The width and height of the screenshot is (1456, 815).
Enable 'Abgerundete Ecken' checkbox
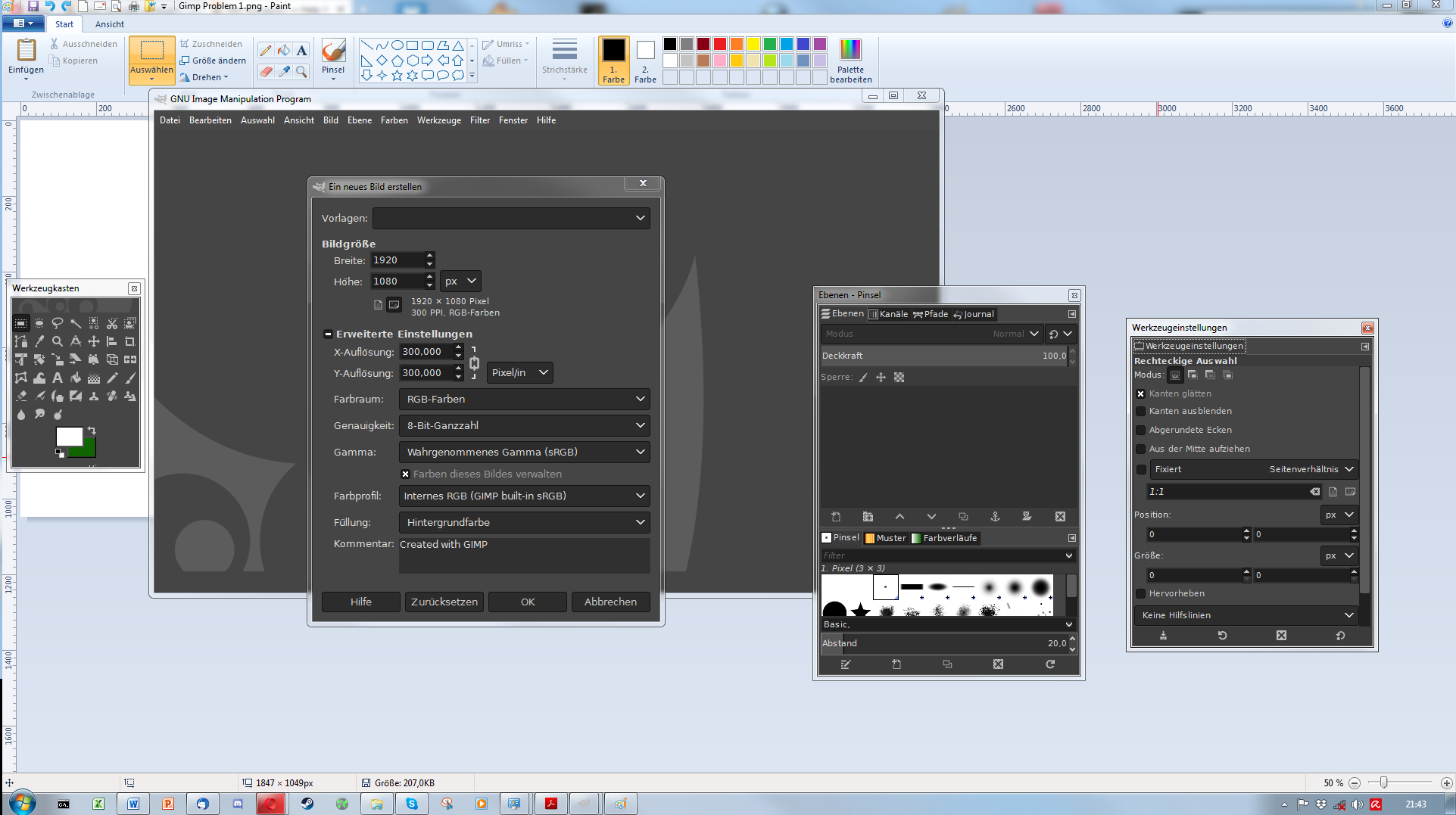click(1140, 430)
